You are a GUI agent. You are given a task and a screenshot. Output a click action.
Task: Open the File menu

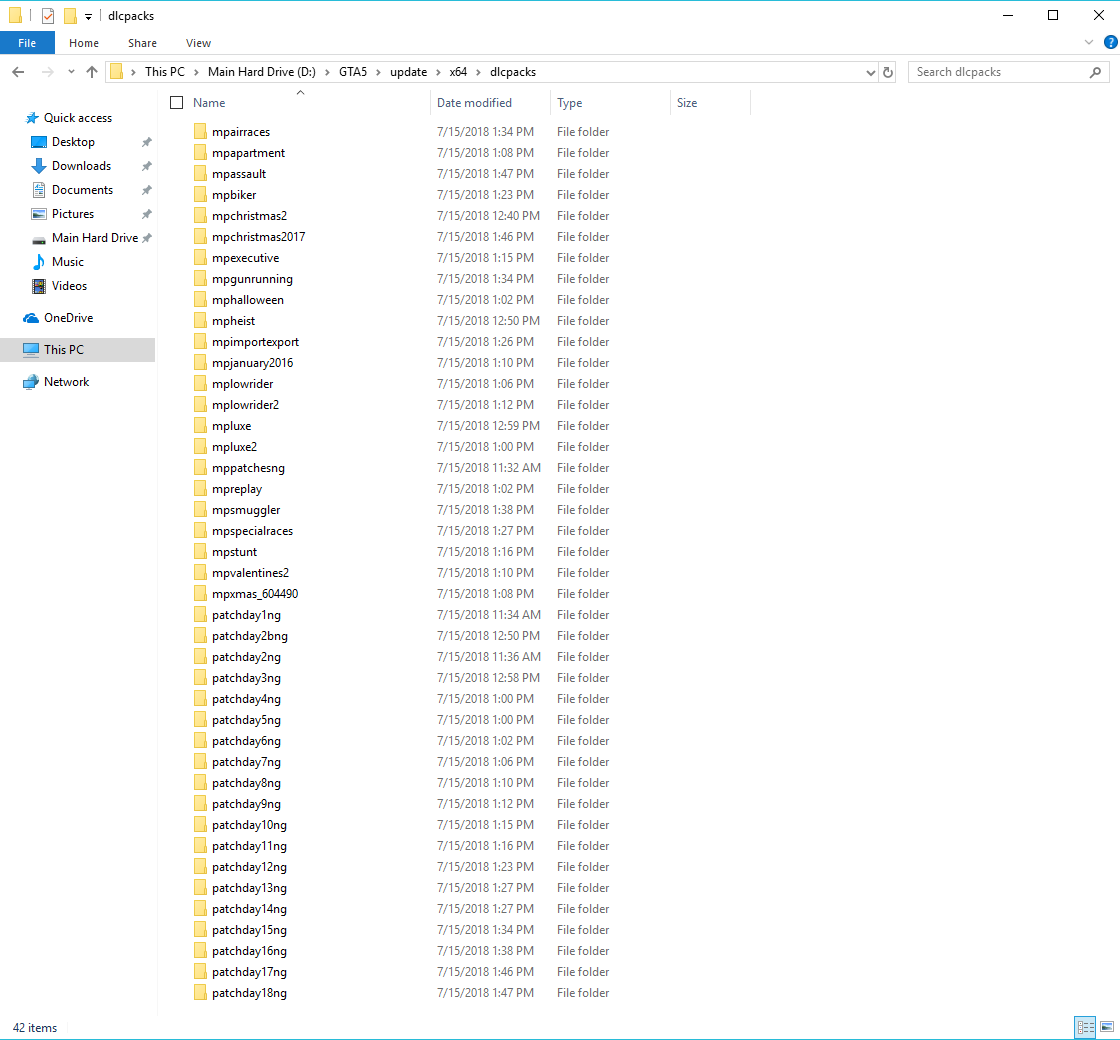pyautogui.click(x=27, y=43)
